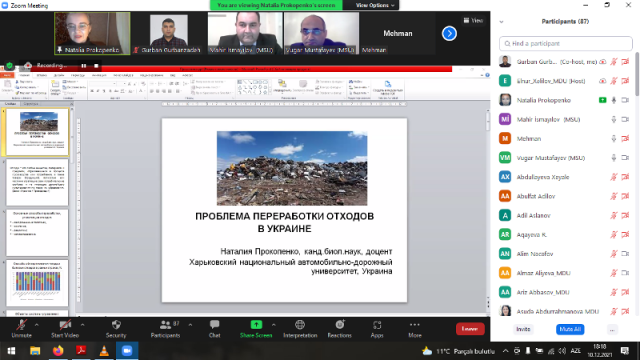Open Adobe Reader from taskbar
This screenshot has height=360, width=640.
(x=81, y=351)
